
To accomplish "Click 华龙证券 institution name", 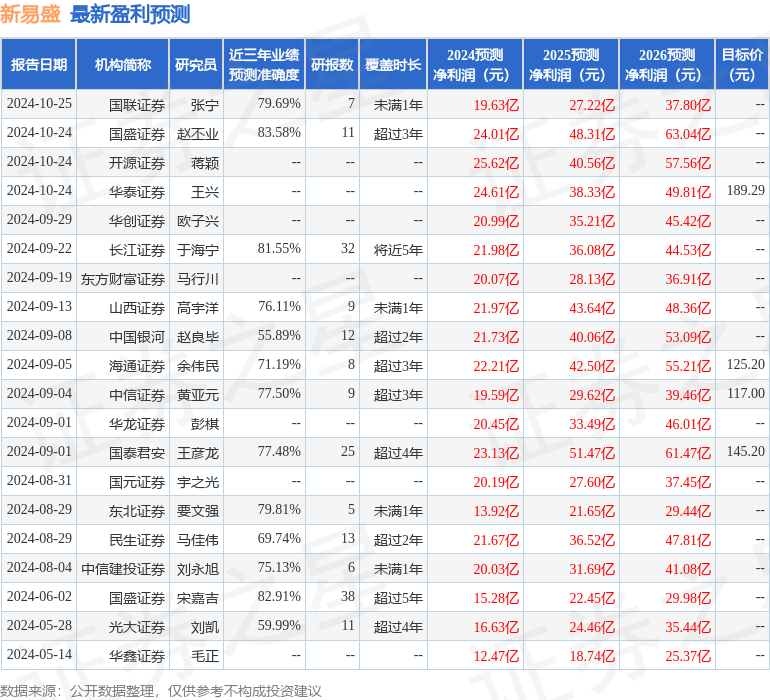I will point(137,424).
